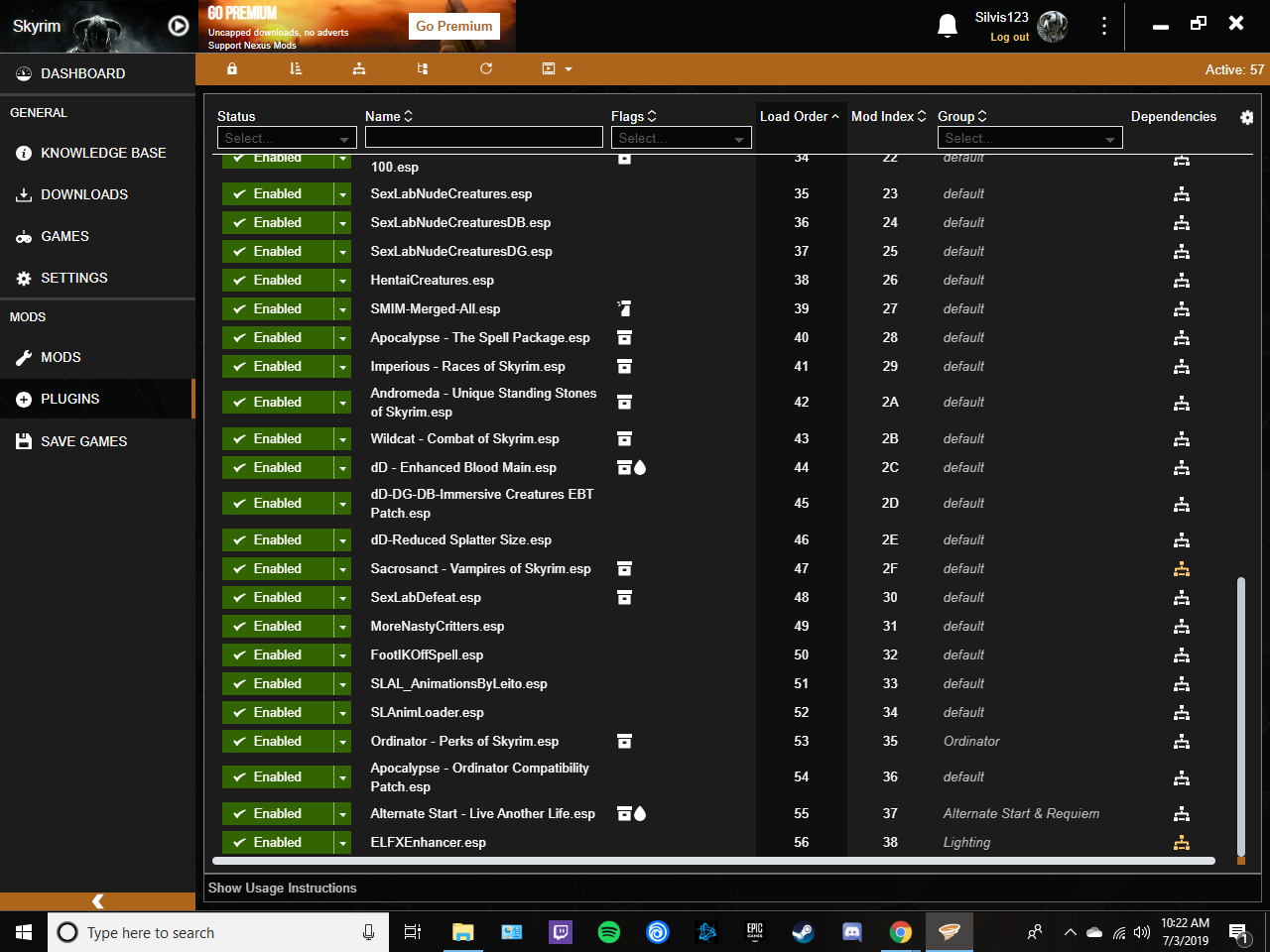
Task: Open the notifications bell
Action: 948,26
